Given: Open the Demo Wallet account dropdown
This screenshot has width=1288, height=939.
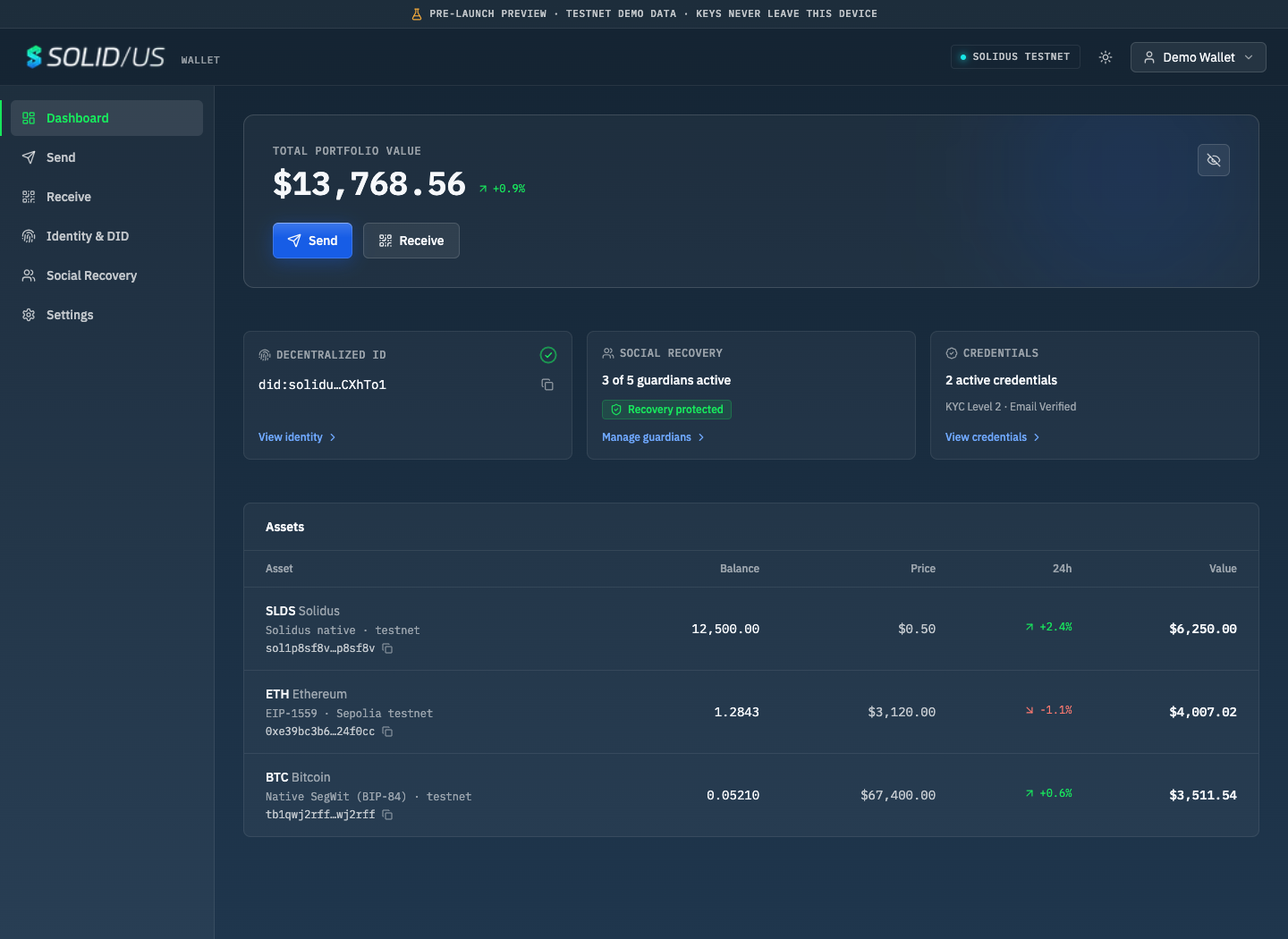Looking at the screenshot, I should [x=1198, y=57].
